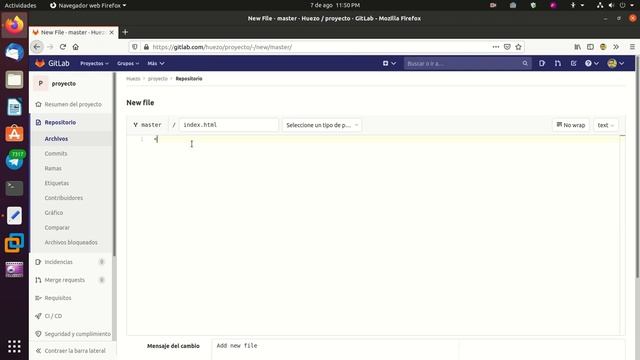
Task: Expand the Proyectos dropdown
Action: pos(94,63)
